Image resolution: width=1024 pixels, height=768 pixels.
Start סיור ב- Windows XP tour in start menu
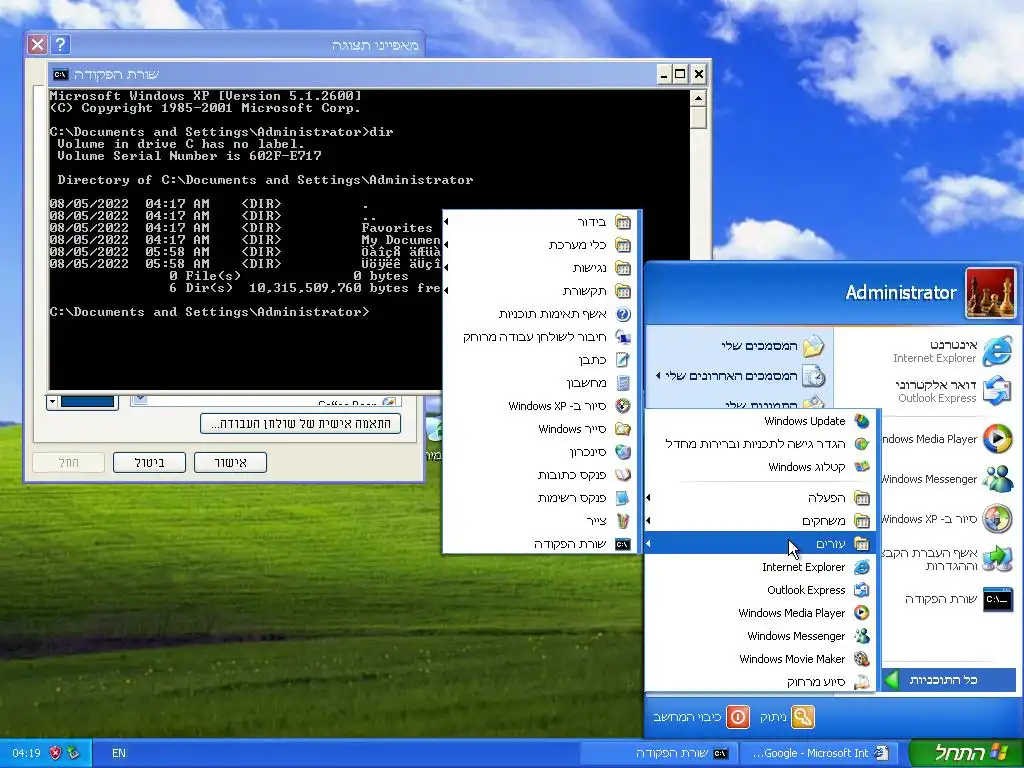click(x=947, y=519)
